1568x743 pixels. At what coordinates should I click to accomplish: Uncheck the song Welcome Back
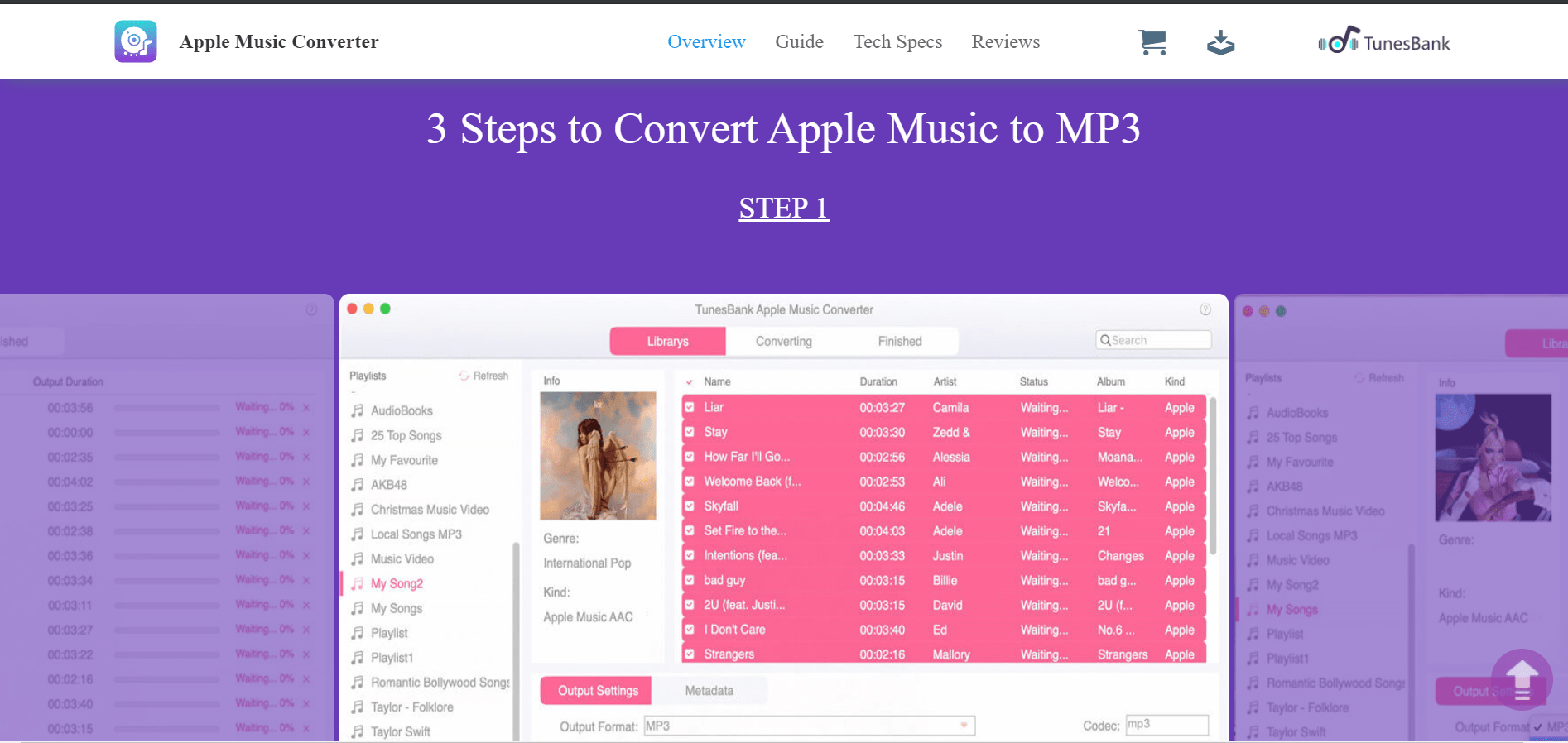(x=690, y=482)
